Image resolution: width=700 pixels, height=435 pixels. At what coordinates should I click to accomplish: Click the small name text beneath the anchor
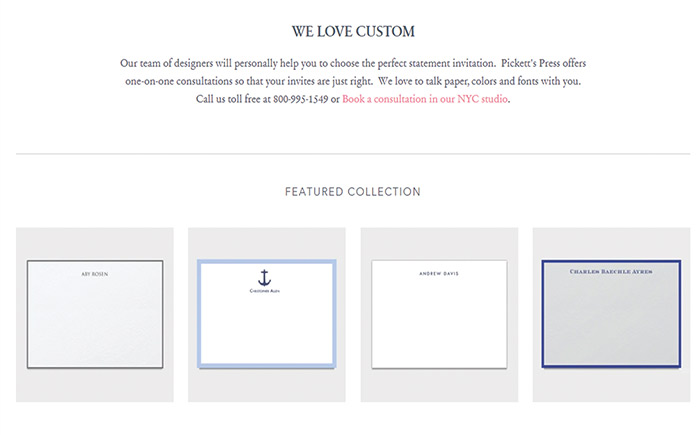(x=266, y=292)
